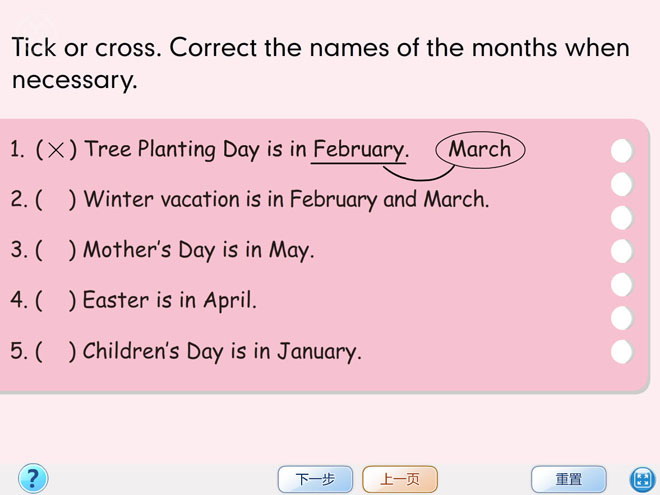Click the blue grid menu icon
Screen dimensions: 660x495
[x=641, y=479]
